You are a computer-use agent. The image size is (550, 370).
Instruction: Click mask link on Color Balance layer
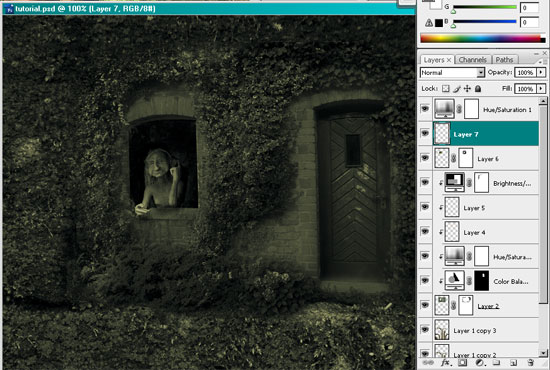[469, 281]
